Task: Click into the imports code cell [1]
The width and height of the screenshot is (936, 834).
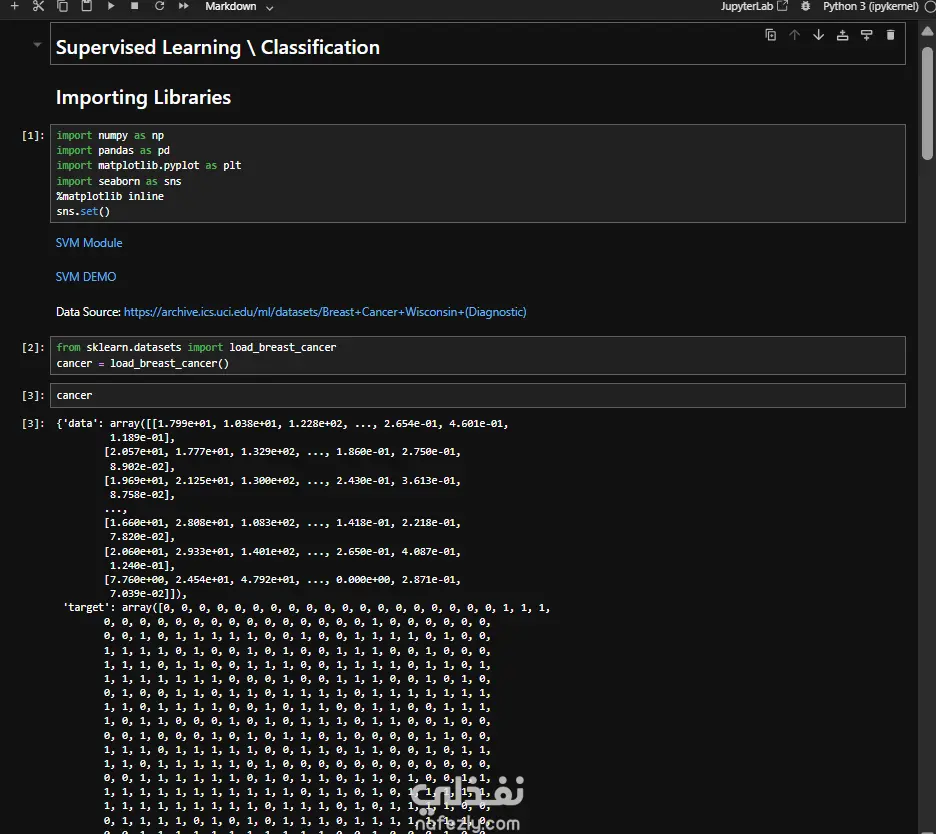Action: 478,173
